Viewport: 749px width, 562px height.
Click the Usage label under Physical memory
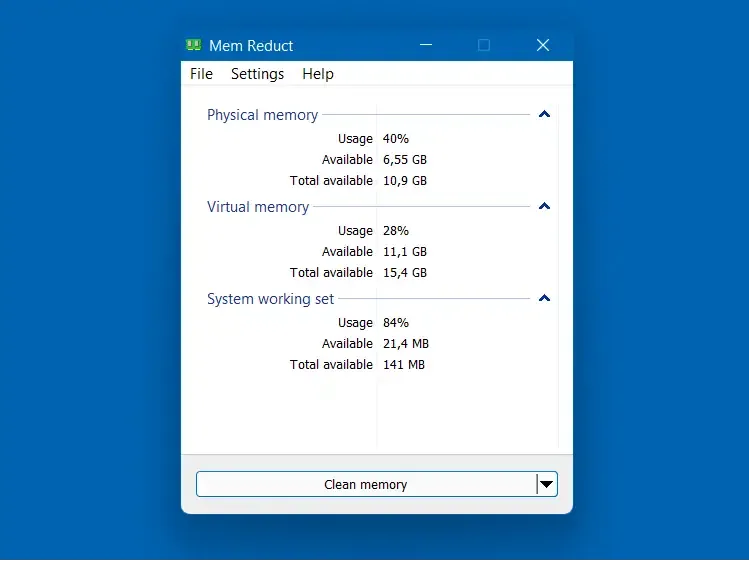pos(355,139)
